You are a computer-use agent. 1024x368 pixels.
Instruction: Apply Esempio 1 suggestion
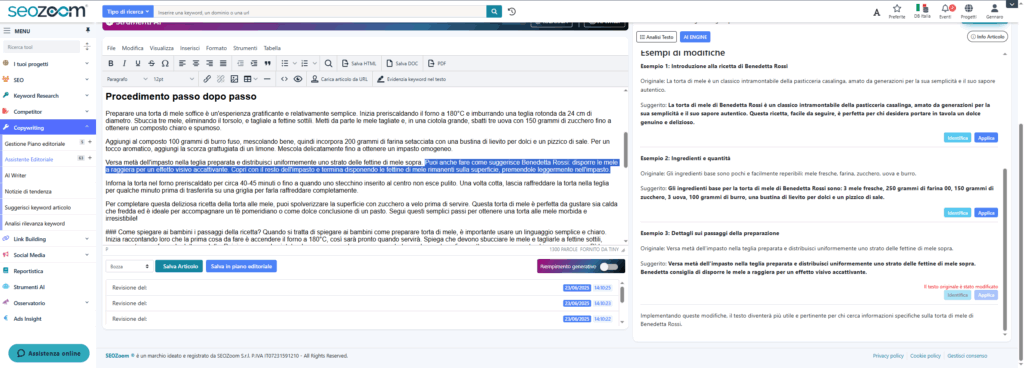tap(986, 138)
